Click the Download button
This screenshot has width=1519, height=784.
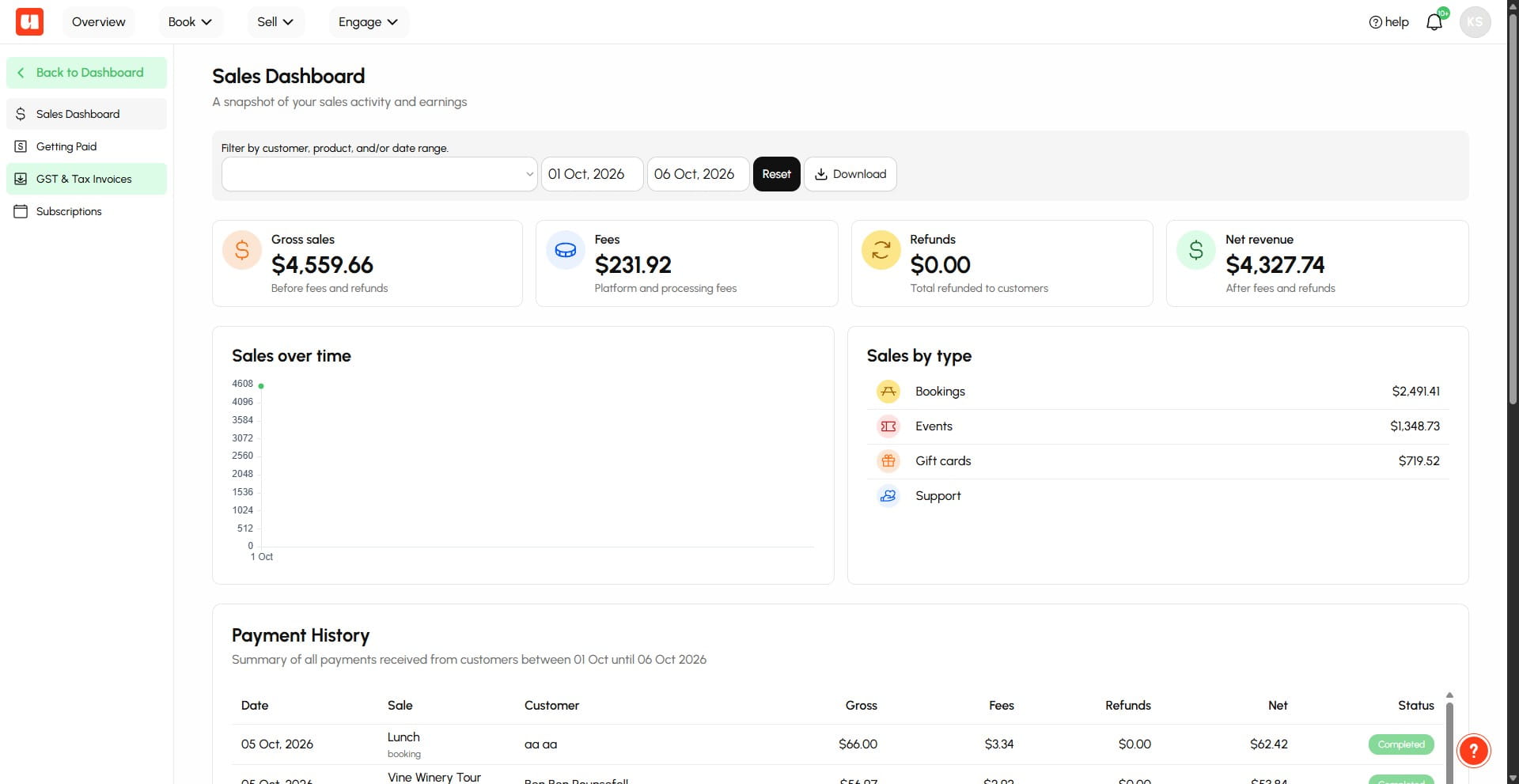click(x=850, y=174)
